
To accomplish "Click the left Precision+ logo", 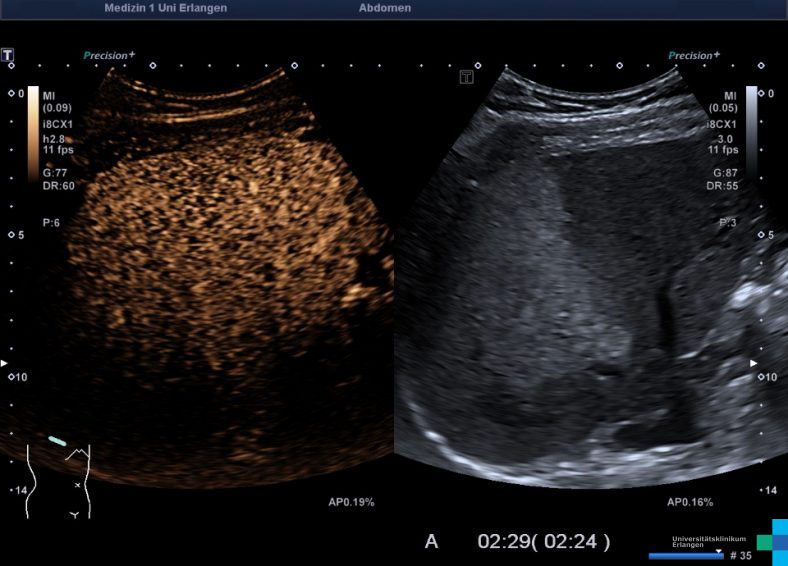I will (109, 56).
